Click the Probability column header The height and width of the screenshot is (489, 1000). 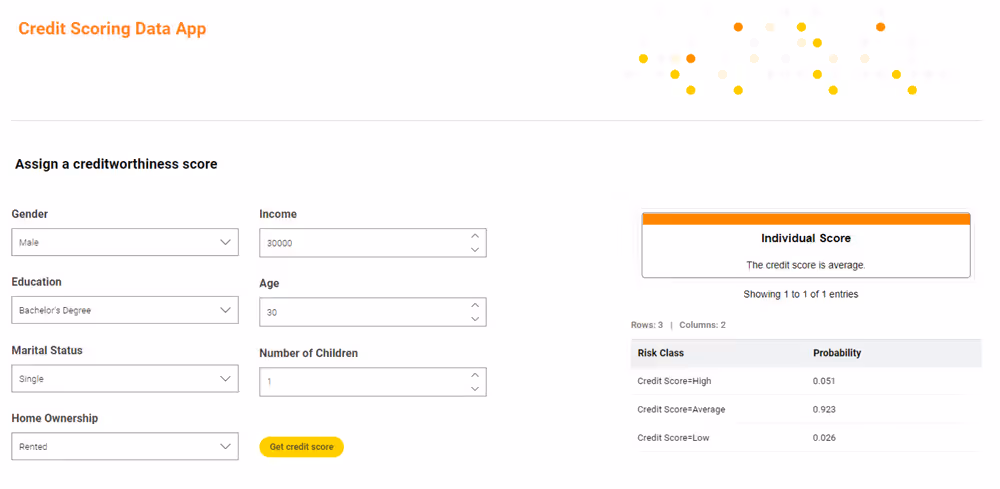click(x=837, y=353)
